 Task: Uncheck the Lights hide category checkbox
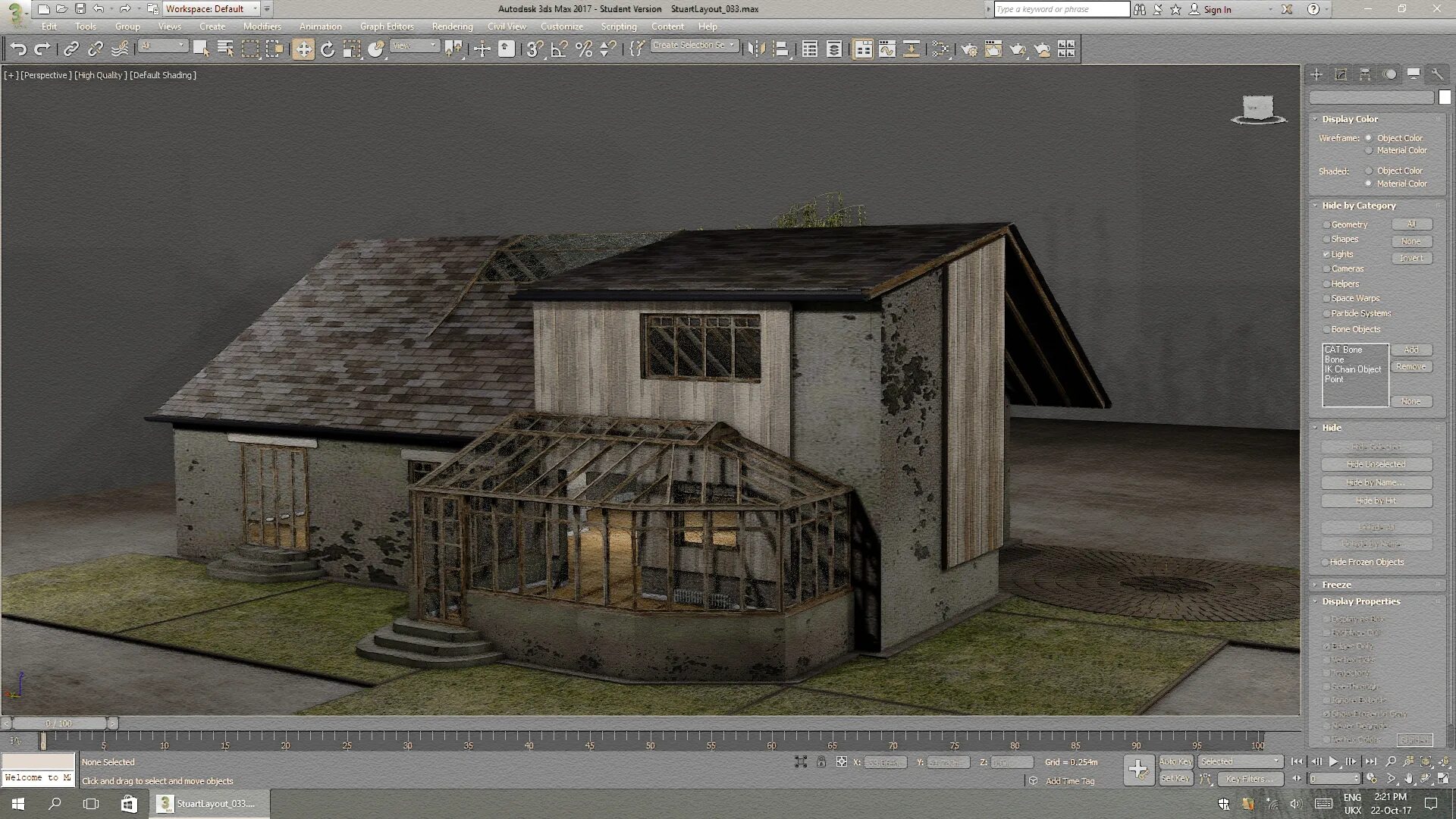pyautogui.click(x=1326, y=254)
